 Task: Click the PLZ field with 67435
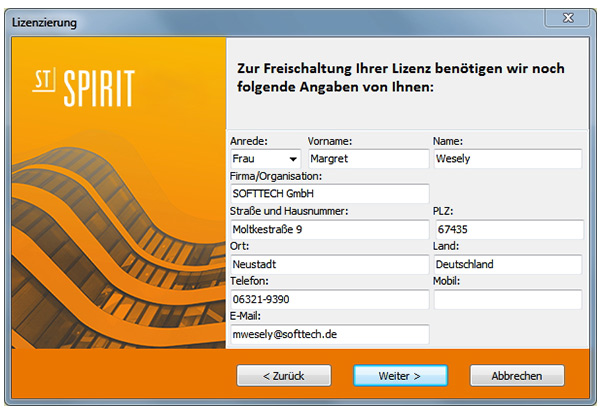(x=509, y=229)
